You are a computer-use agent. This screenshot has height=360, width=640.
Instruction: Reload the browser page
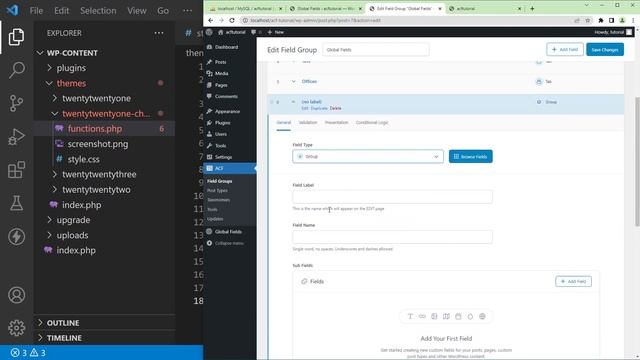pyautogui.click(x=232, y=20)
